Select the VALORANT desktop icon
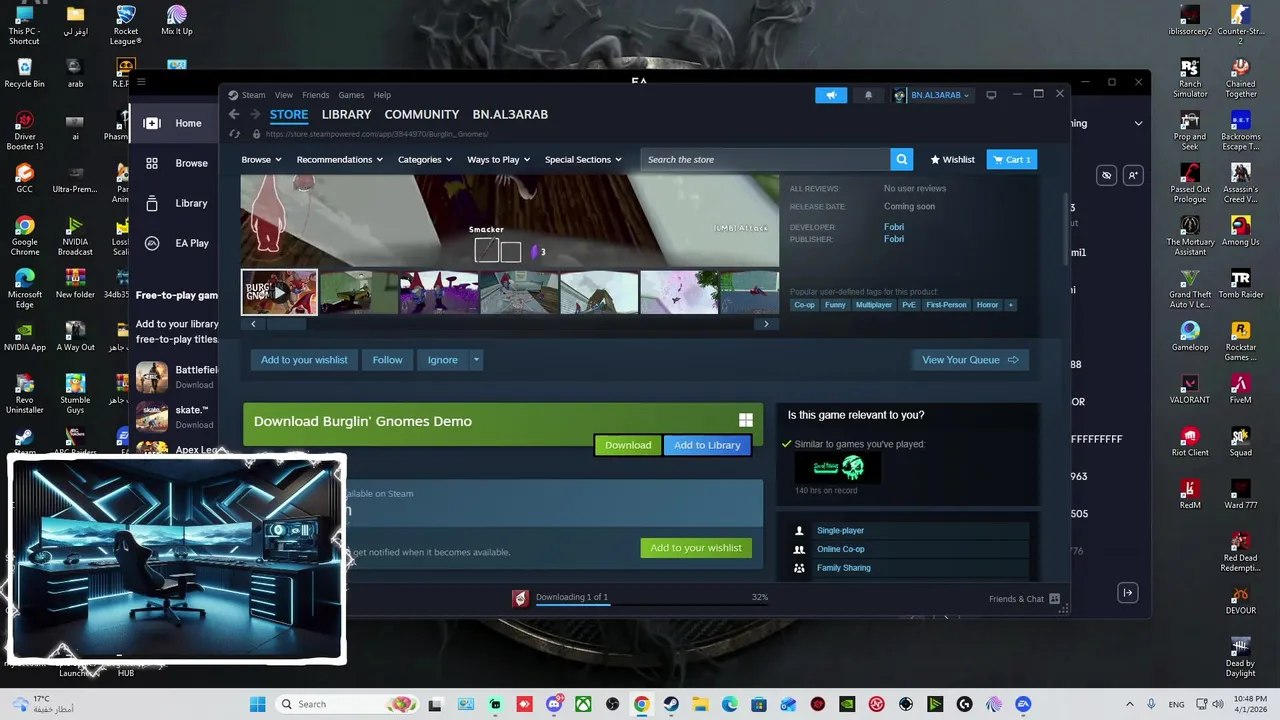The image size is (1280, 720). [1190, 388]
